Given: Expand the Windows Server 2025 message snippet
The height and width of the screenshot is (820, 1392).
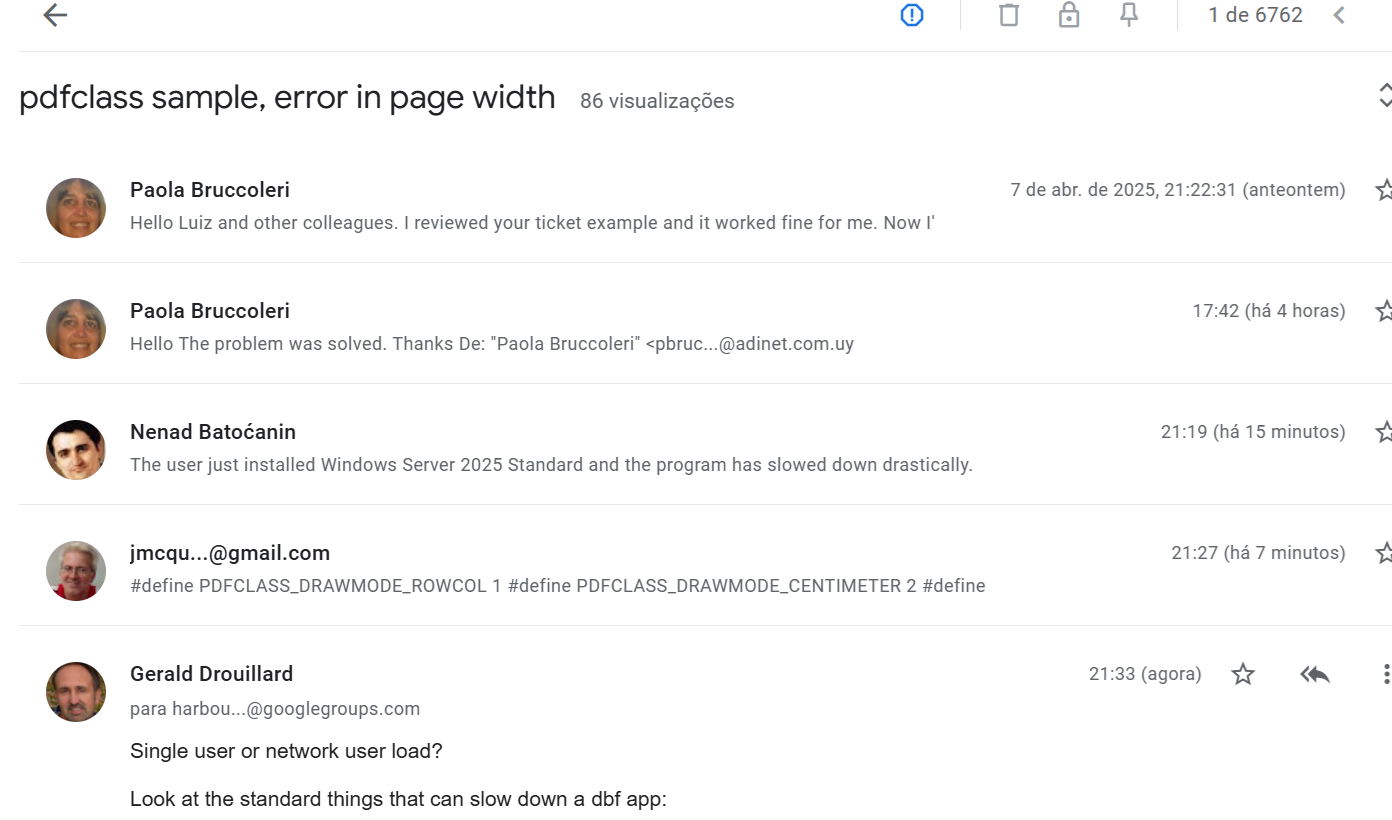Looking at the screenshot, I should (551, 465).
